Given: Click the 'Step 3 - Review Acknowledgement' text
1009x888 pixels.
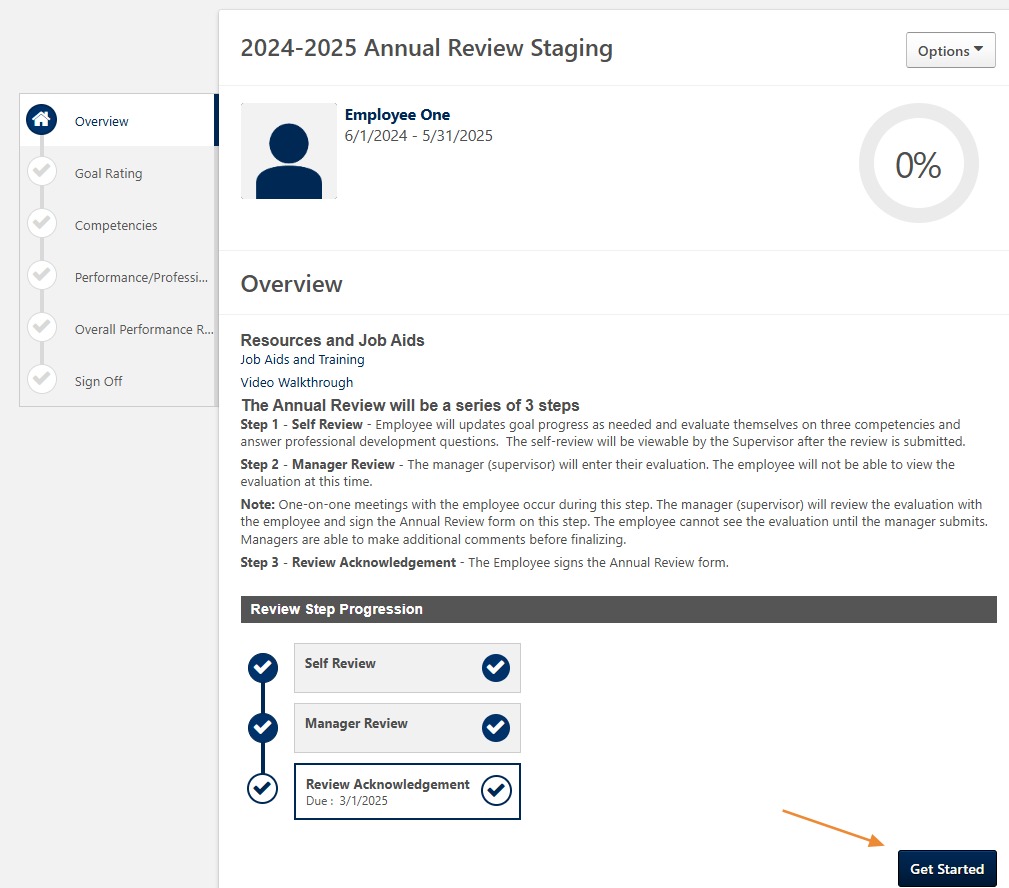Looking at the screenshot, I should [348, 562].
